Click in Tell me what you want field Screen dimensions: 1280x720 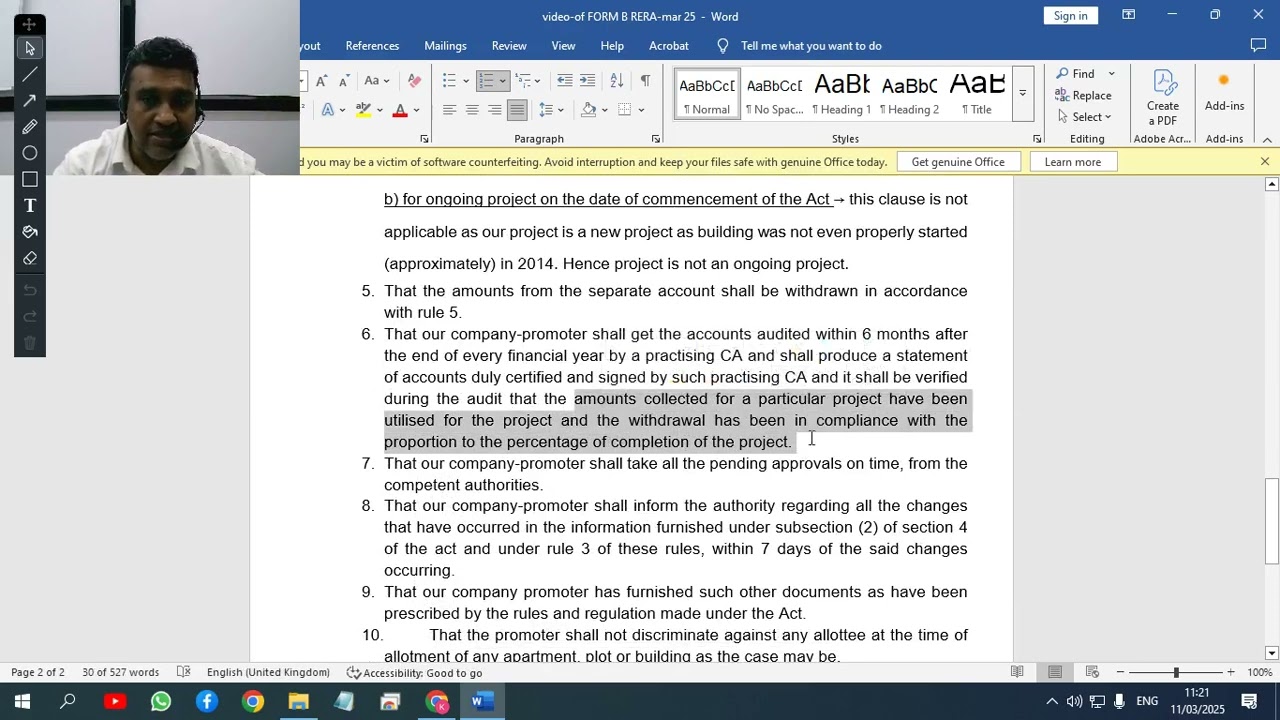811,46
